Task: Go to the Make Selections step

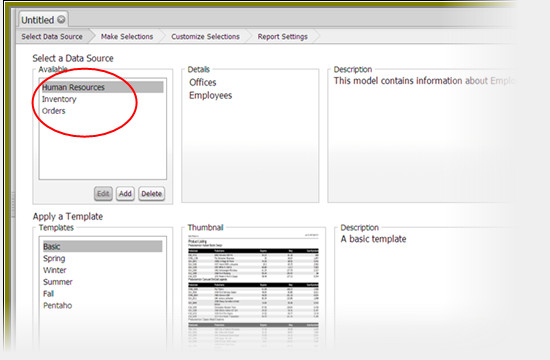Action: pyautogui.click(x=127, y=36)
